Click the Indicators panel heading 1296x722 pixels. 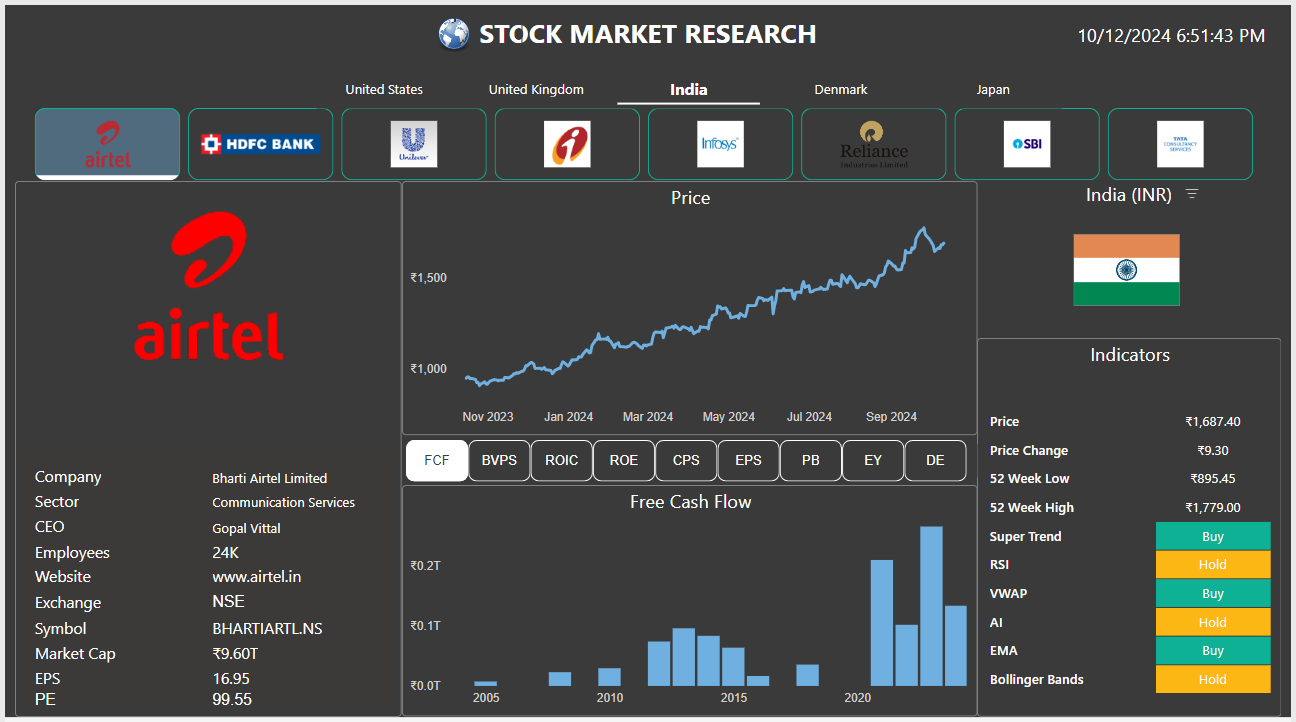pyautogui.click(x=1130, y=355)
